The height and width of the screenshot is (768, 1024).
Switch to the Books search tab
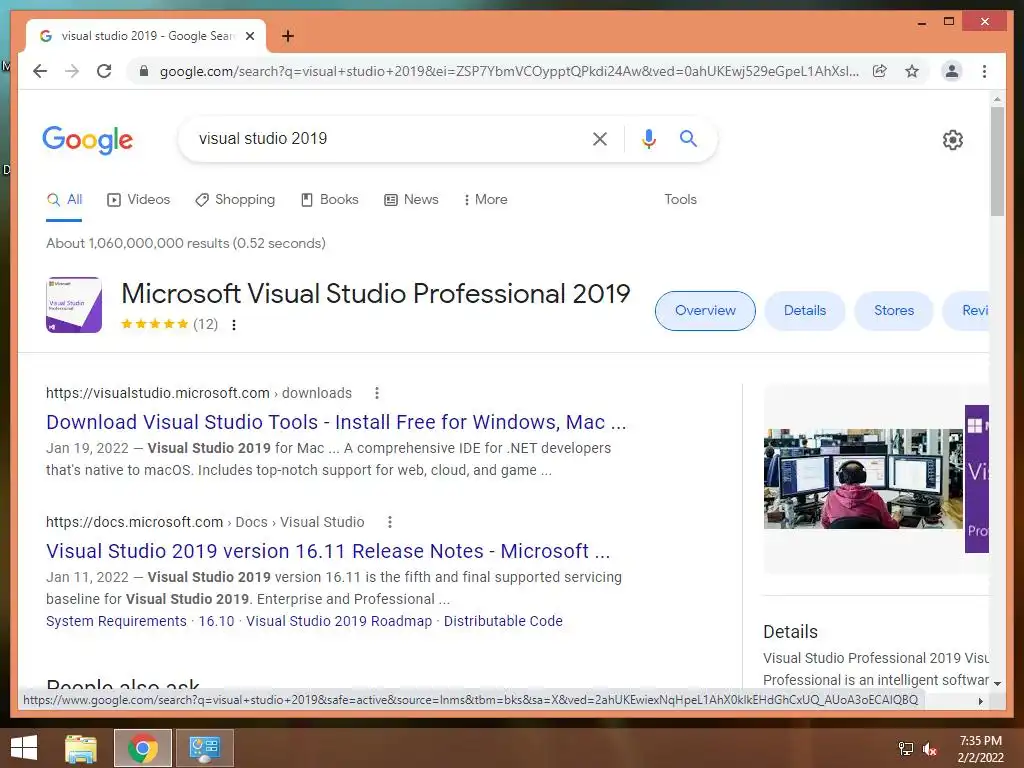330,200
